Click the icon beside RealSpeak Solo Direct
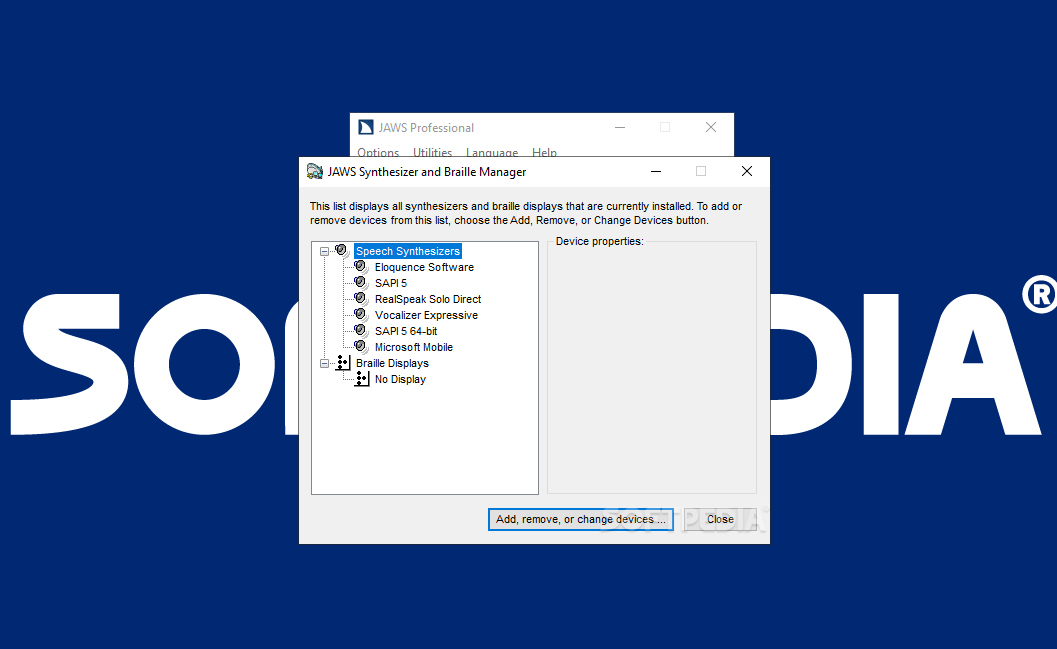1057x649 pixels. (x=361, y=299)
